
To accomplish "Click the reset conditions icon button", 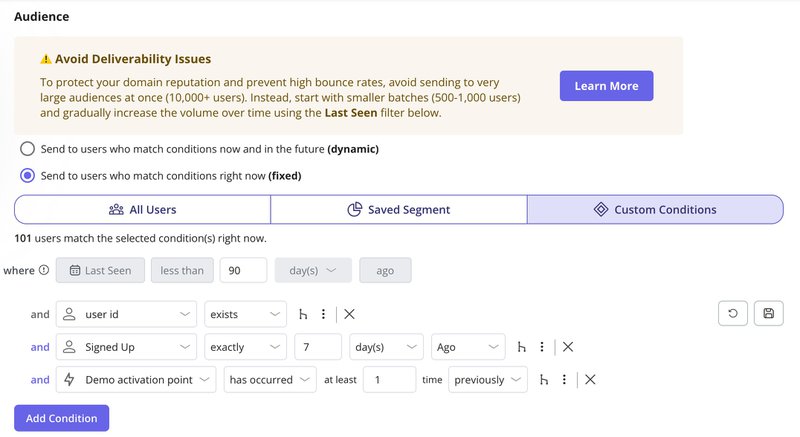I will click(733, 314).
